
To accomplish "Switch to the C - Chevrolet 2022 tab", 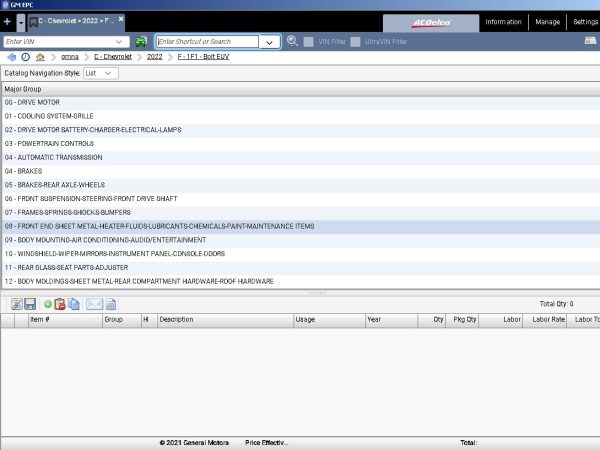I will click(76, 21).
